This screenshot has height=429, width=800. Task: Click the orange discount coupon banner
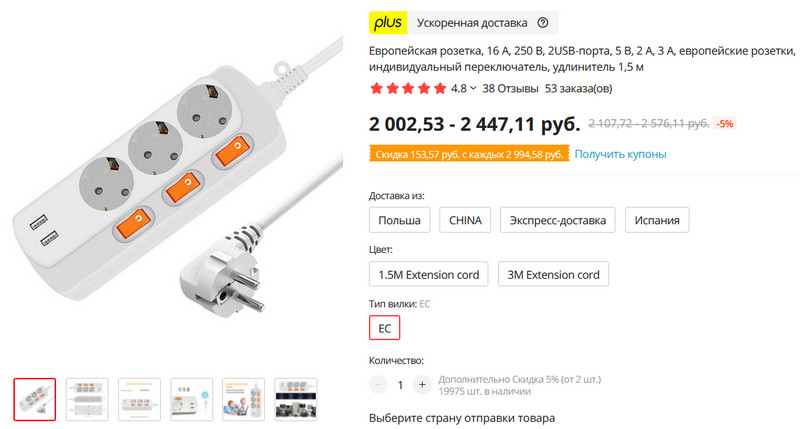tap(469, 154)
